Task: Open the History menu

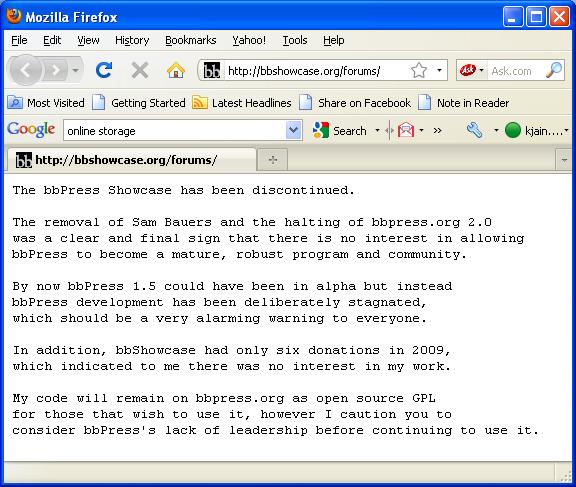Action: tap(132, 40)
